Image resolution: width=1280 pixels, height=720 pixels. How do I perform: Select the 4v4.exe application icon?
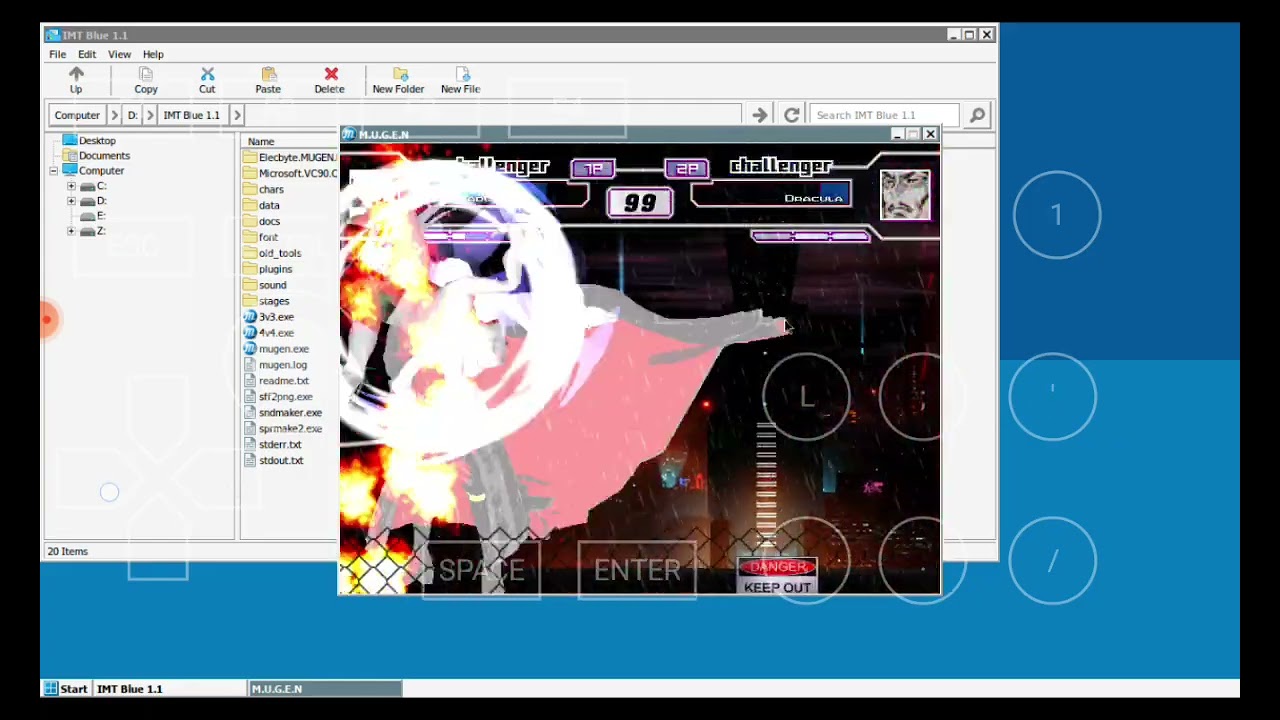click(x=250, y=333)
